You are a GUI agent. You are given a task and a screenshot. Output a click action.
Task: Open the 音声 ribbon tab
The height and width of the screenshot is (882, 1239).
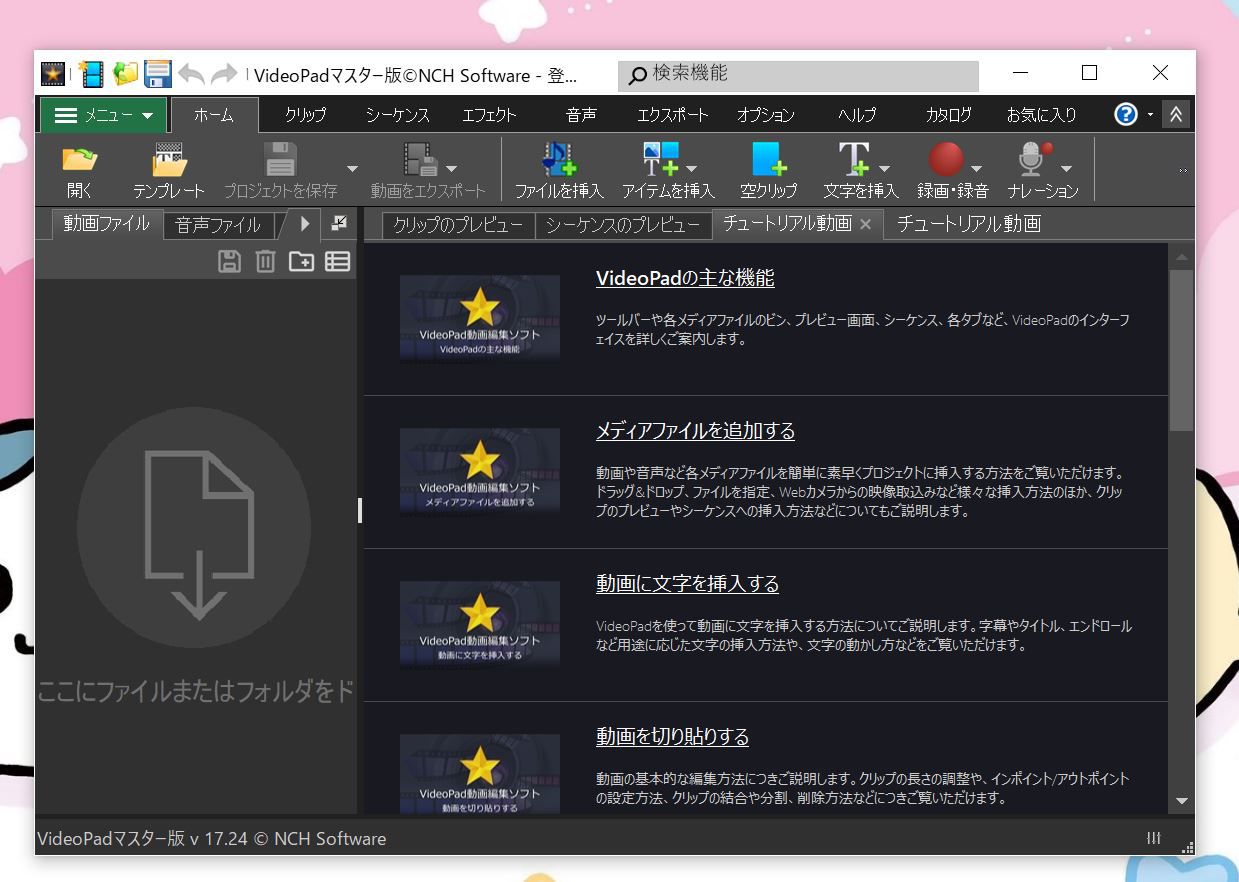point(581,115)
